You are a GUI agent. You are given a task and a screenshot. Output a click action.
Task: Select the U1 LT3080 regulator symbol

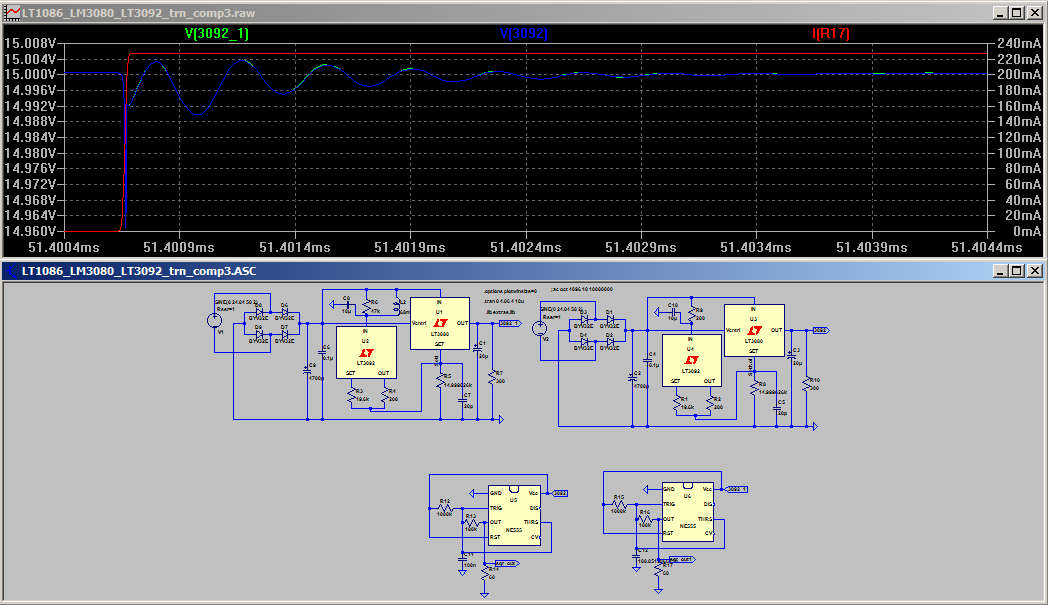pos(440,324)
